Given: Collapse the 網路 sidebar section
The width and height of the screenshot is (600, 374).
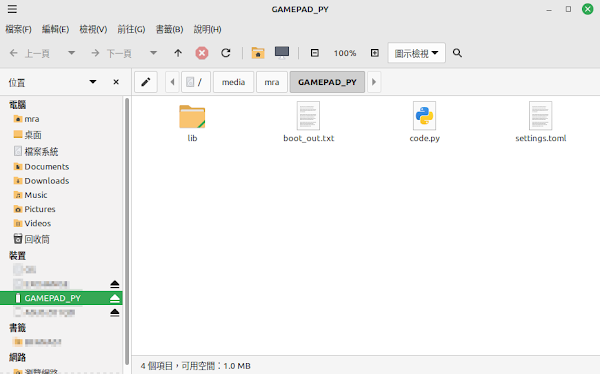Looking at the screenshot, I should [18, 358].
